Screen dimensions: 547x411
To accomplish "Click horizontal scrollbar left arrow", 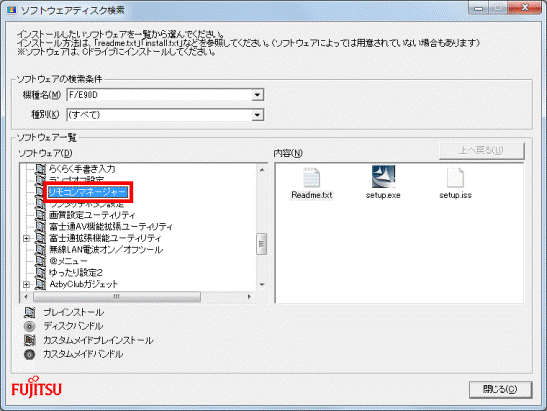I will (25, 297).
